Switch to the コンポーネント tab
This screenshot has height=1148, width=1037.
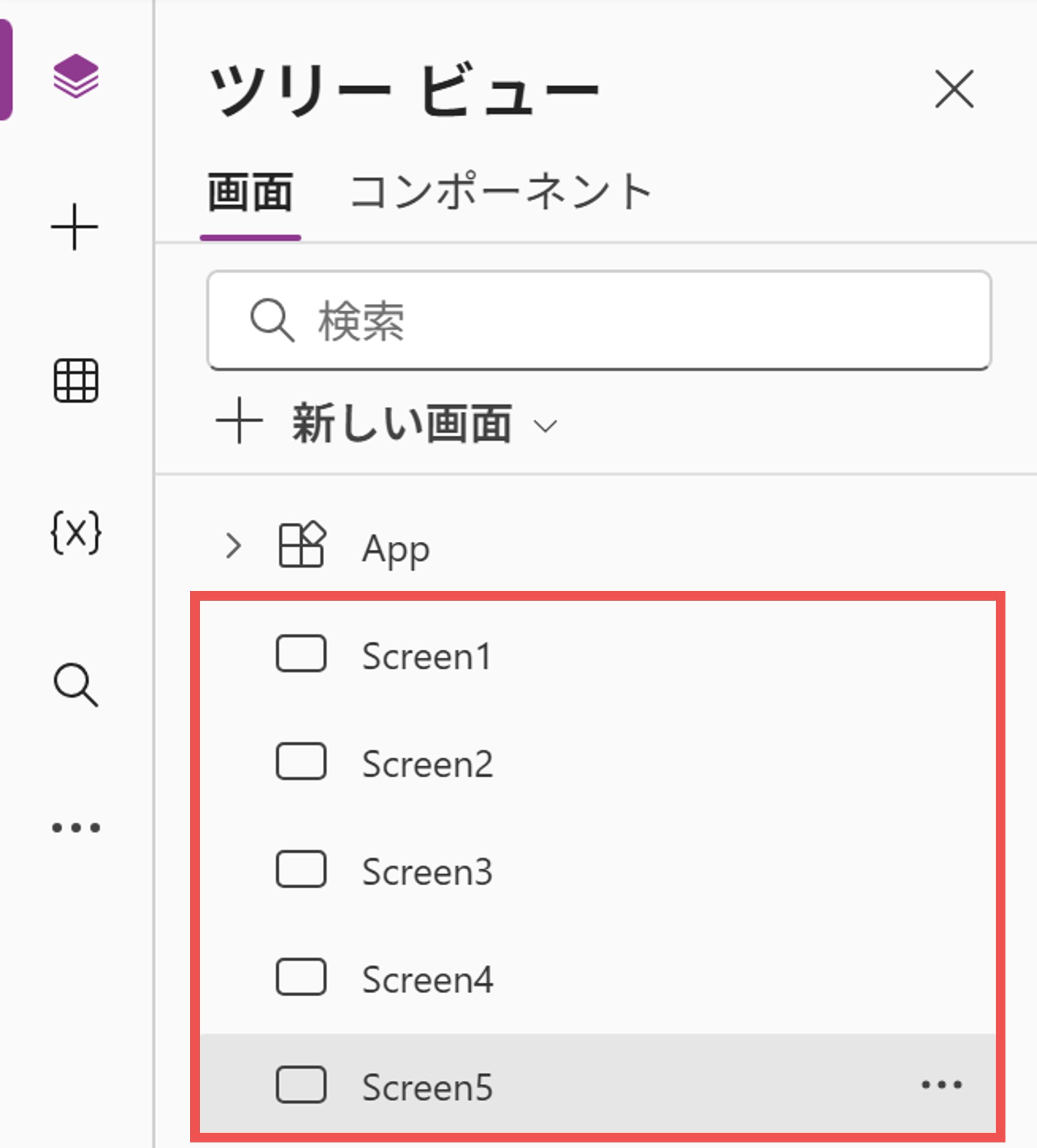coord(501,193)
